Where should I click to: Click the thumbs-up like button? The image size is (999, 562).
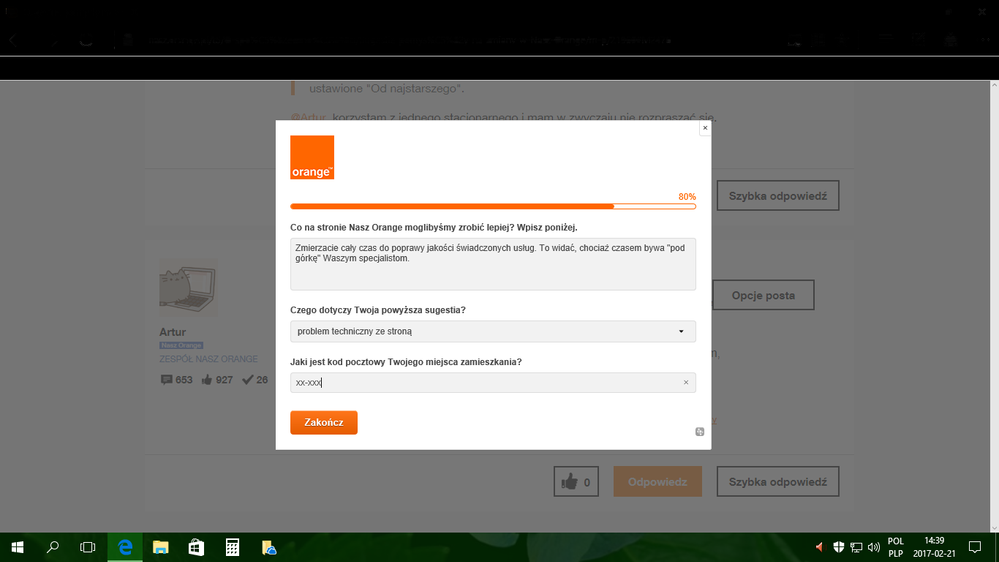coord(576,482)
